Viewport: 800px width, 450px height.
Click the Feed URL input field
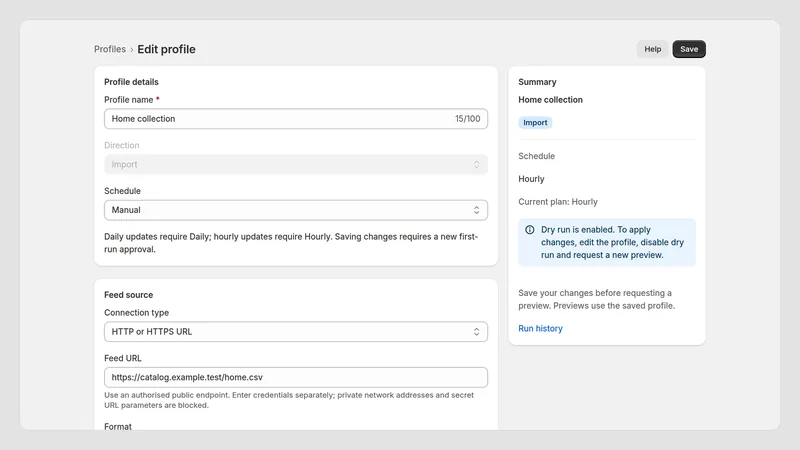coord(296,378)
